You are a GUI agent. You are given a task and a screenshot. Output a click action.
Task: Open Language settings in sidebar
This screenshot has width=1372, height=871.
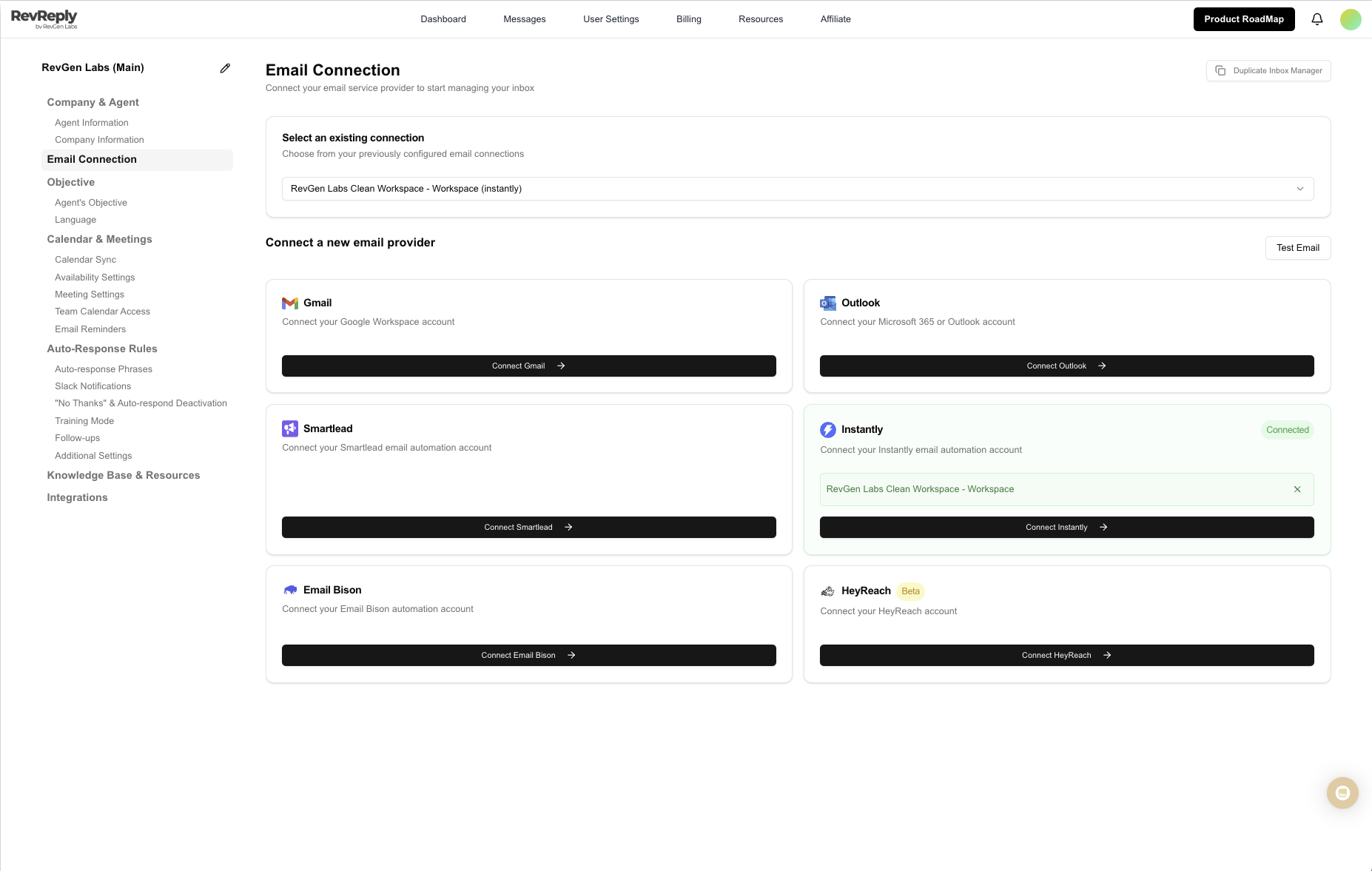[75, 220]
